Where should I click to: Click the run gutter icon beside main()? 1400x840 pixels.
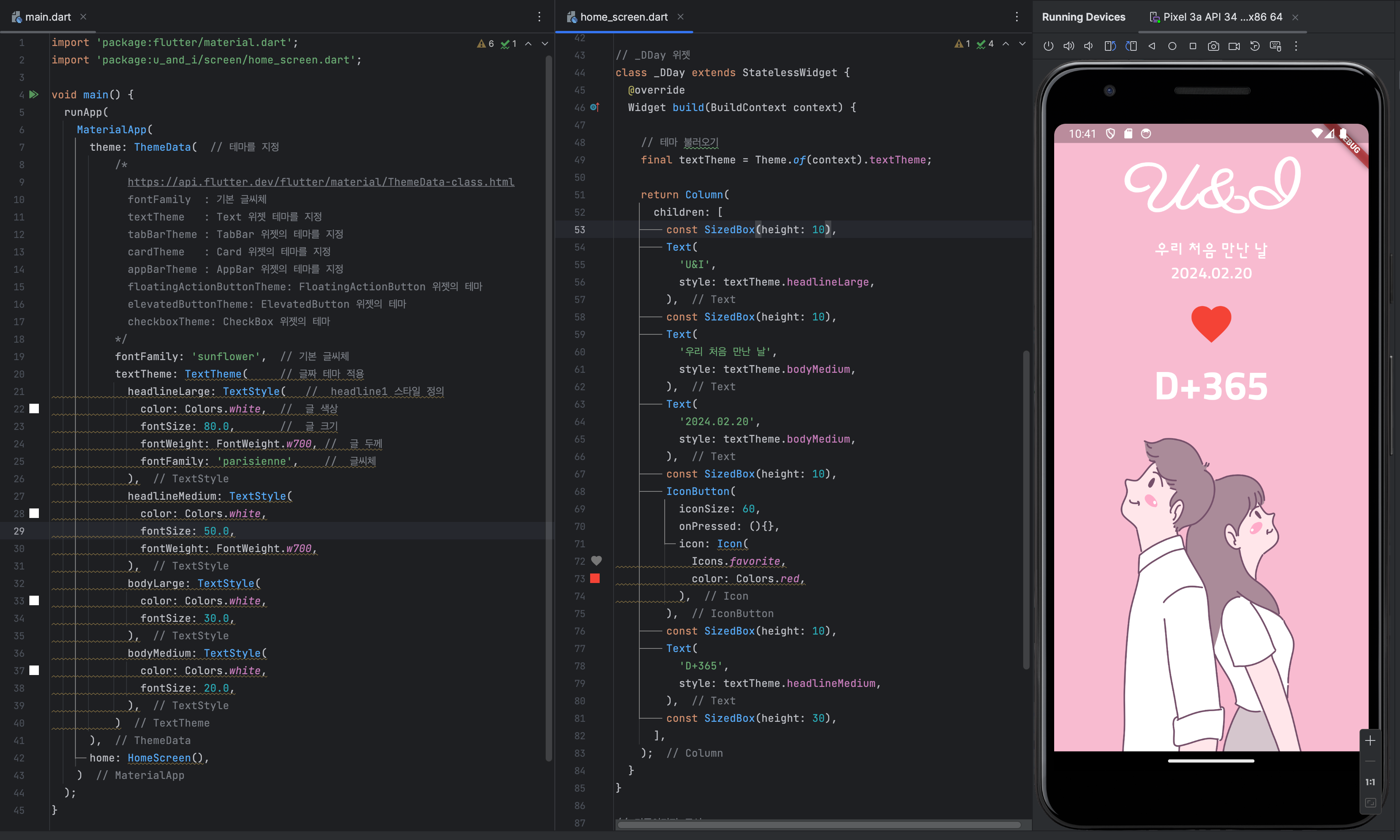coord(34,94)
